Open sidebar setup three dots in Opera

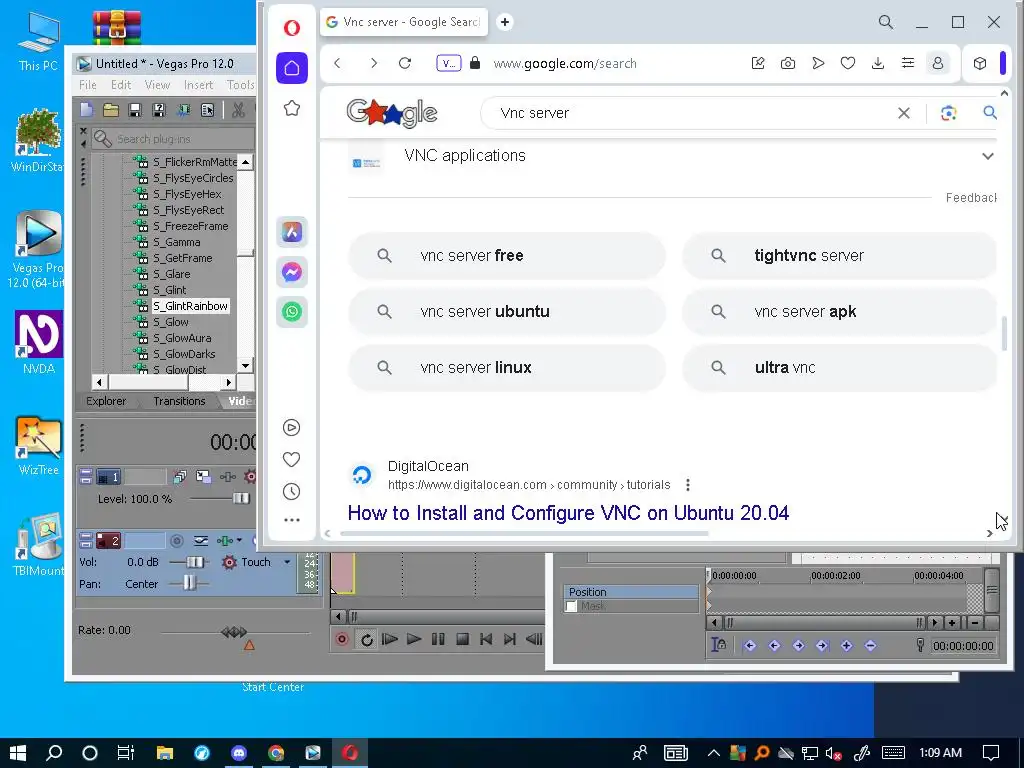pos(292,520)
